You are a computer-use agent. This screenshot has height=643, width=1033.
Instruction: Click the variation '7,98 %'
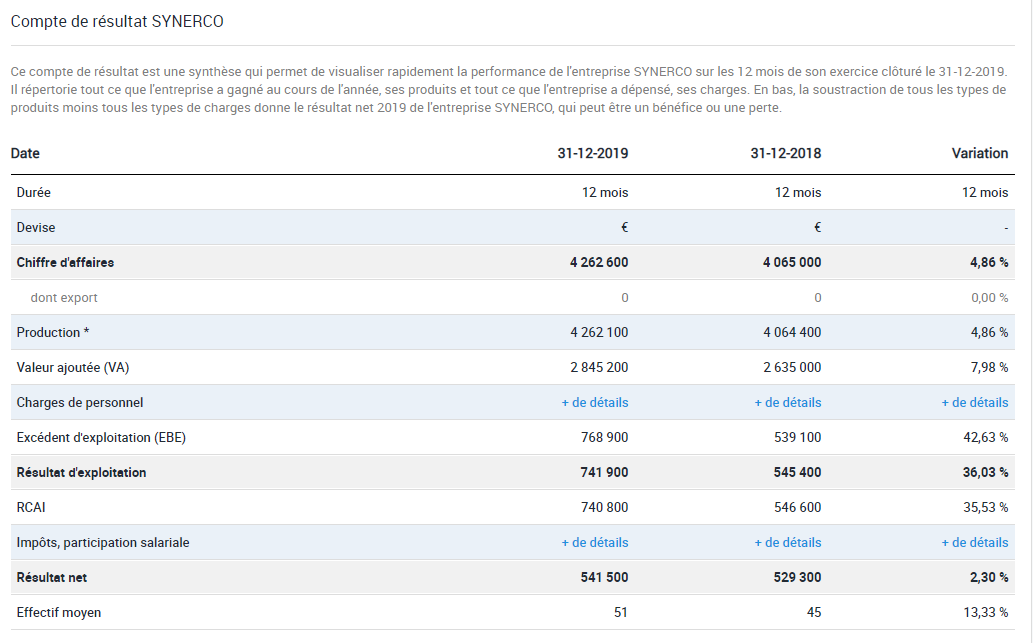[989, 368]
